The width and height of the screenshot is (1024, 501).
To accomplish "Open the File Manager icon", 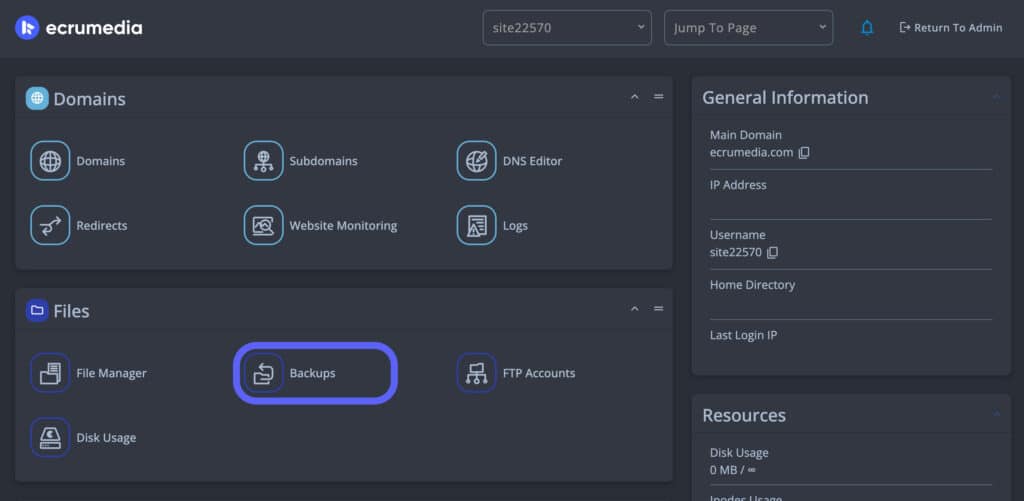I will click(50, 373).
